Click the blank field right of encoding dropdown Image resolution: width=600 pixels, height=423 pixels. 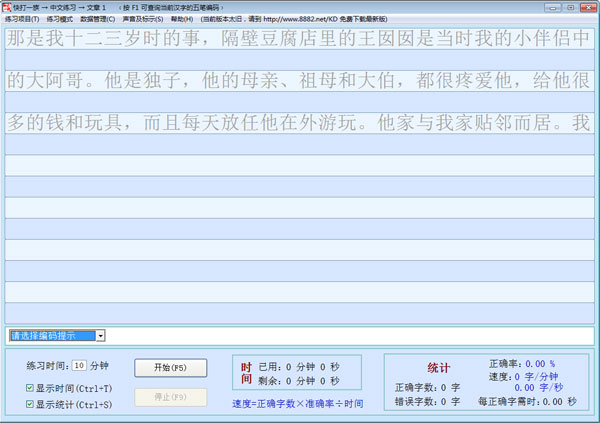click(350, 336)
